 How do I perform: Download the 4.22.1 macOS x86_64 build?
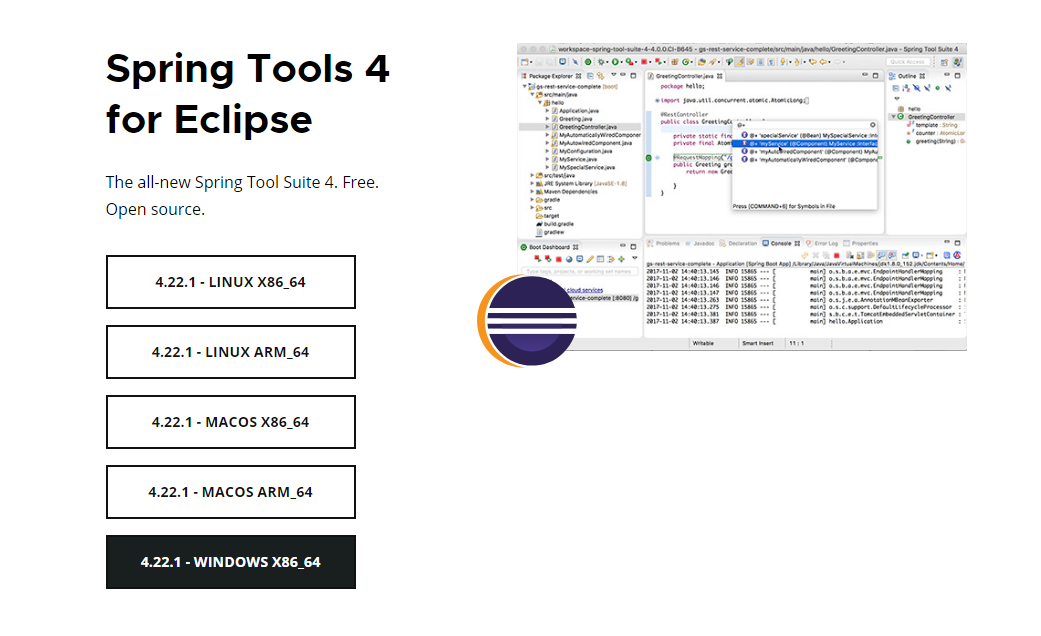(230, 422)
